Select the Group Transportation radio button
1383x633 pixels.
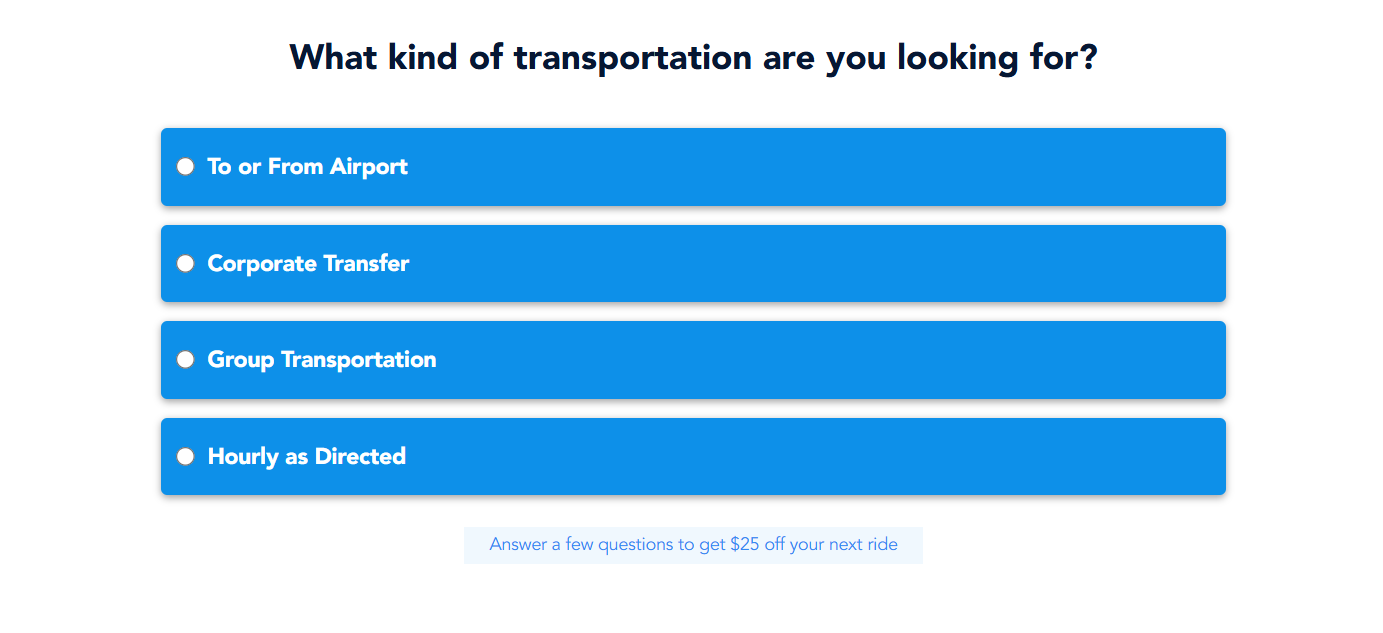tap(185, 360)
